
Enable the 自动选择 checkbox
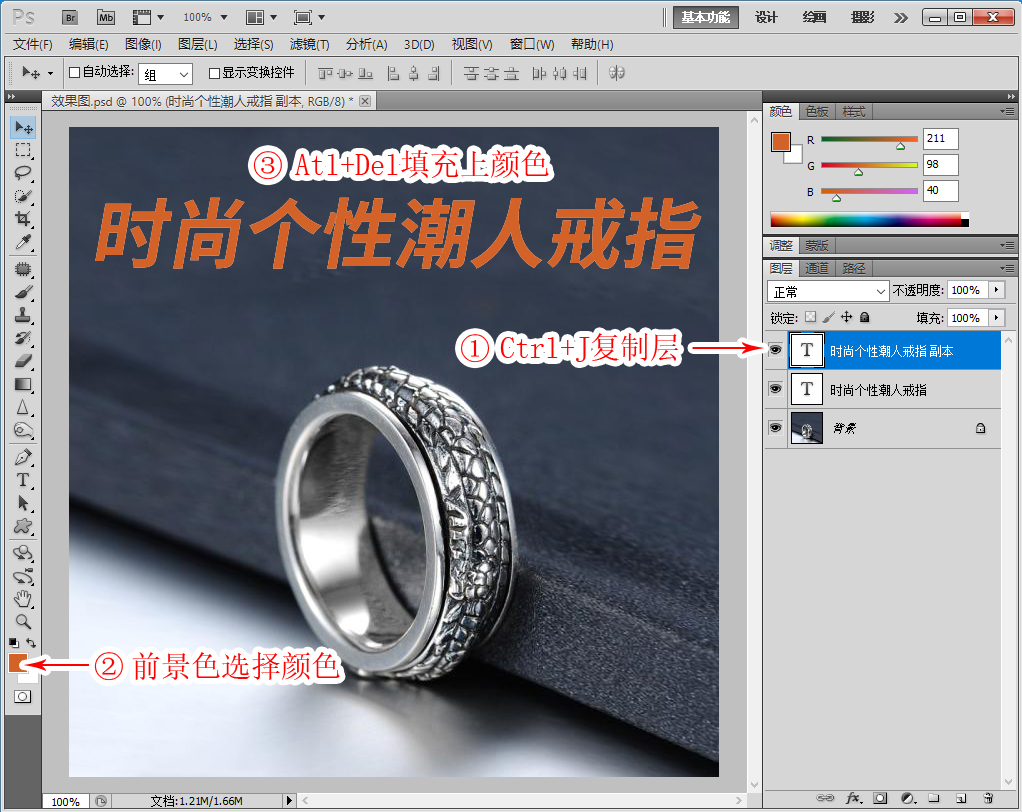click(x=74, y=73)
